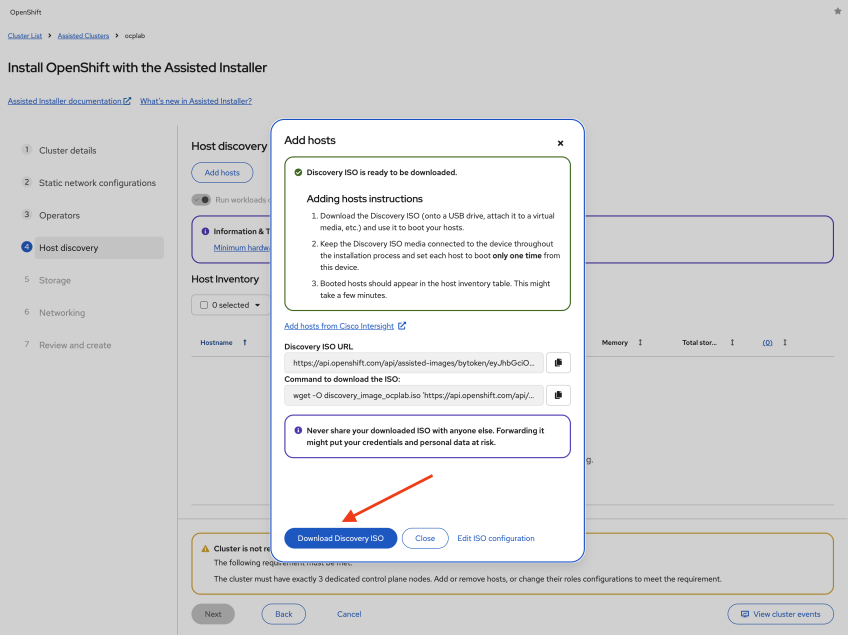
Task: Close the Add hosts dialog with X
Action: point(560,143)
